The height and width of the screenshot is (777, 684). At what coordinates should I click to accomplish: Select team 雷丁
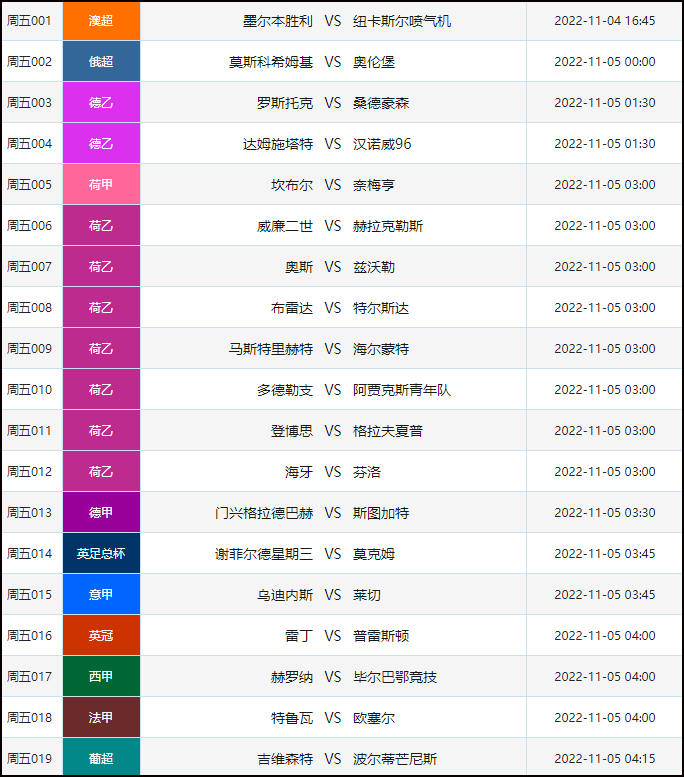pos(299,636)
